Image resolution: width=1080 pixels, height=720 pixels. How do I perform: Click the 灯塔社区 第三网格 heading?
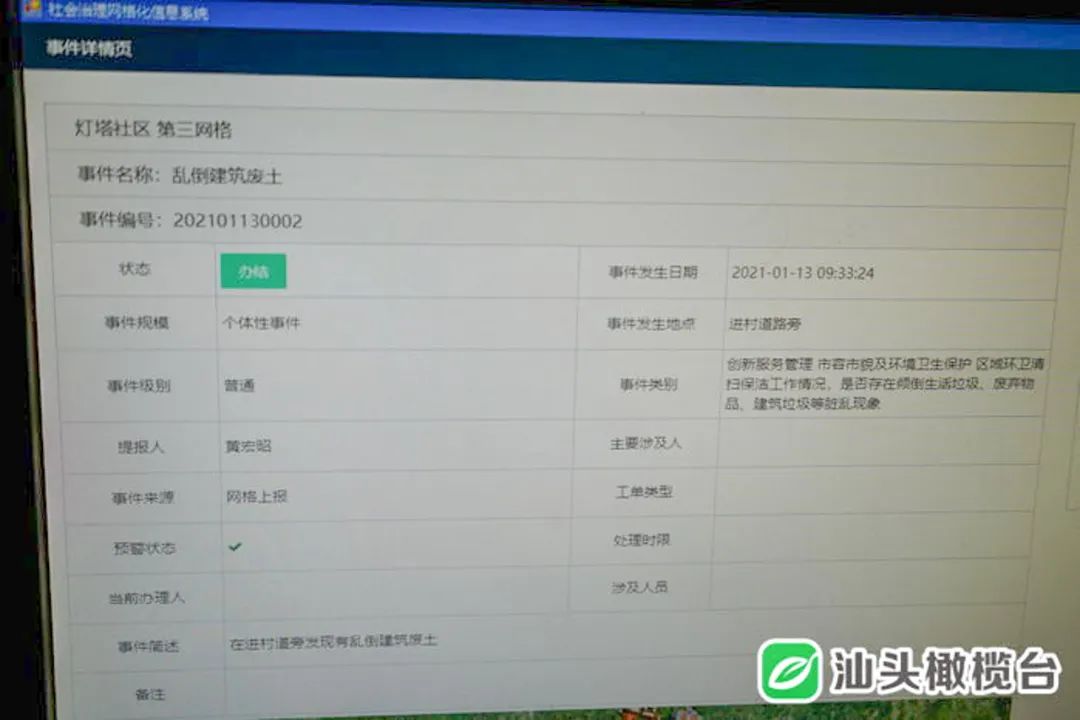click(x=153, y=129)
